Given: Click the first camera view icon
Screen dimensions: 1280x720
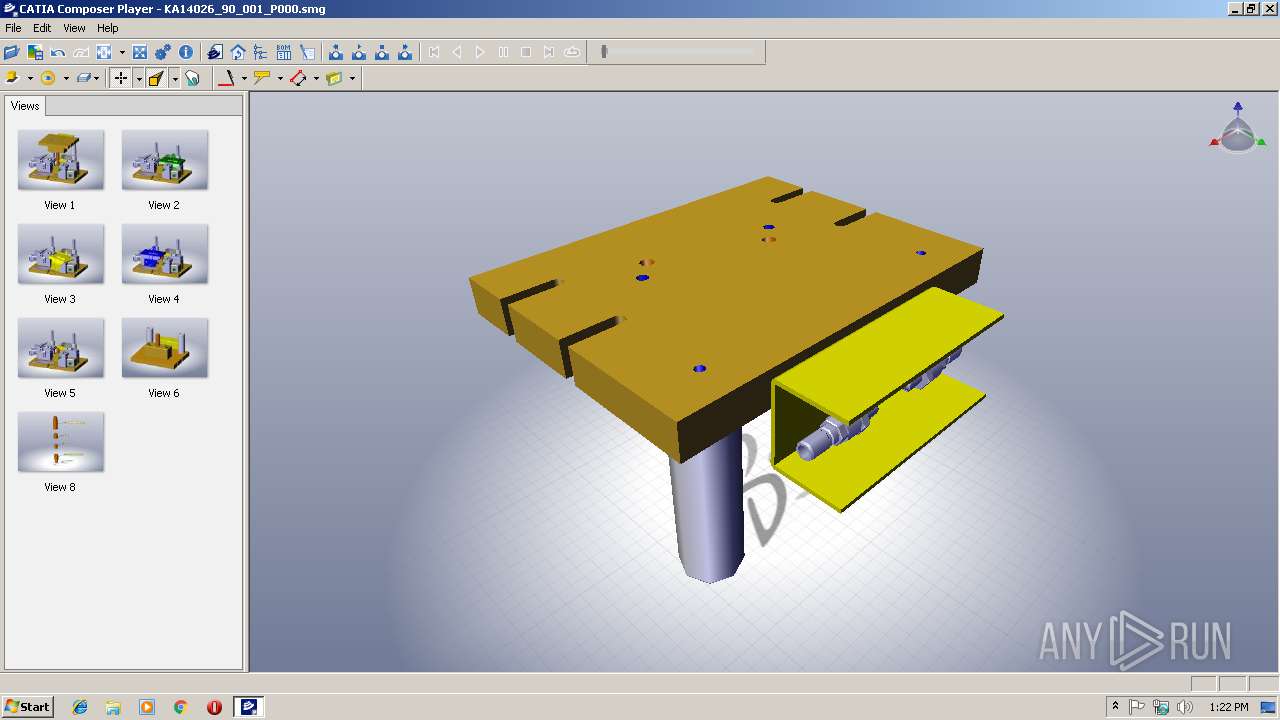Looking at the screenshot, I should click(x=336, y=52).
